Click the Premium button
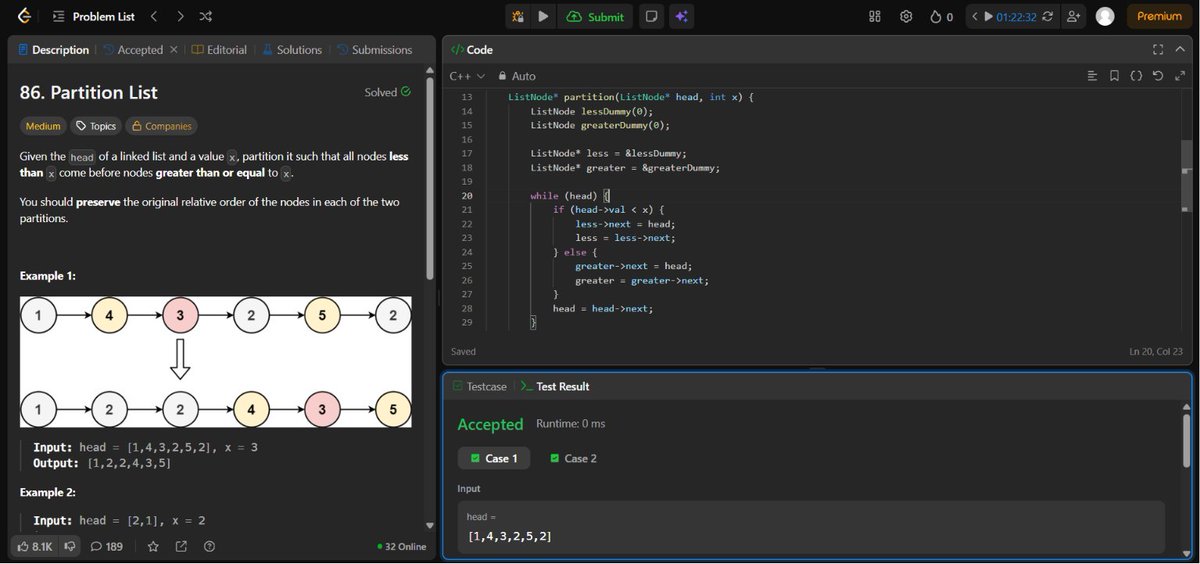Screen dimensions: 1200x564 pyautogui.click(x=1159, y=16)
